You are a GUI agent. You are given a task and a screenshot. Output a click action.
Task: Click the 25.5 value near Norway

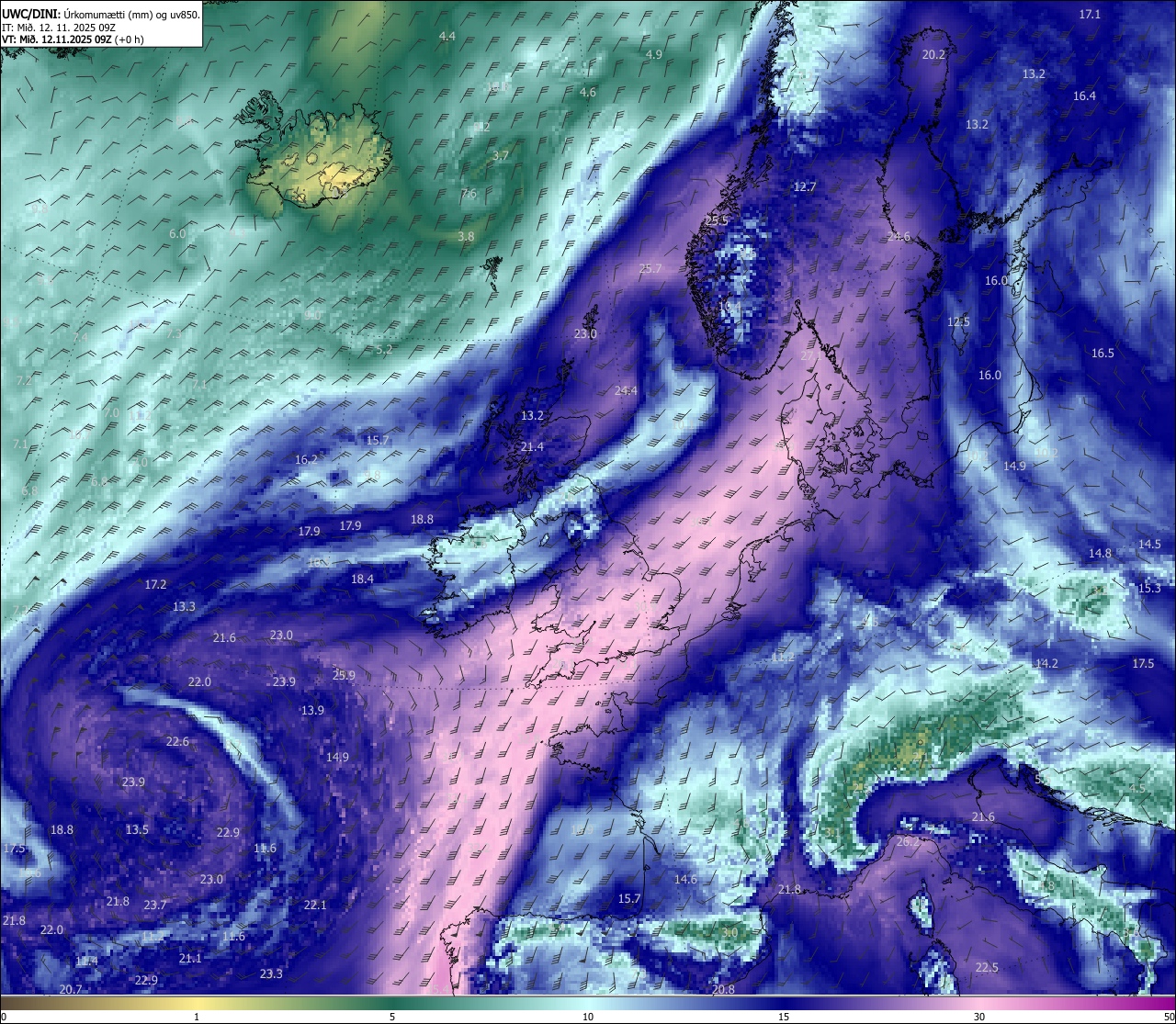pos(717,221)
